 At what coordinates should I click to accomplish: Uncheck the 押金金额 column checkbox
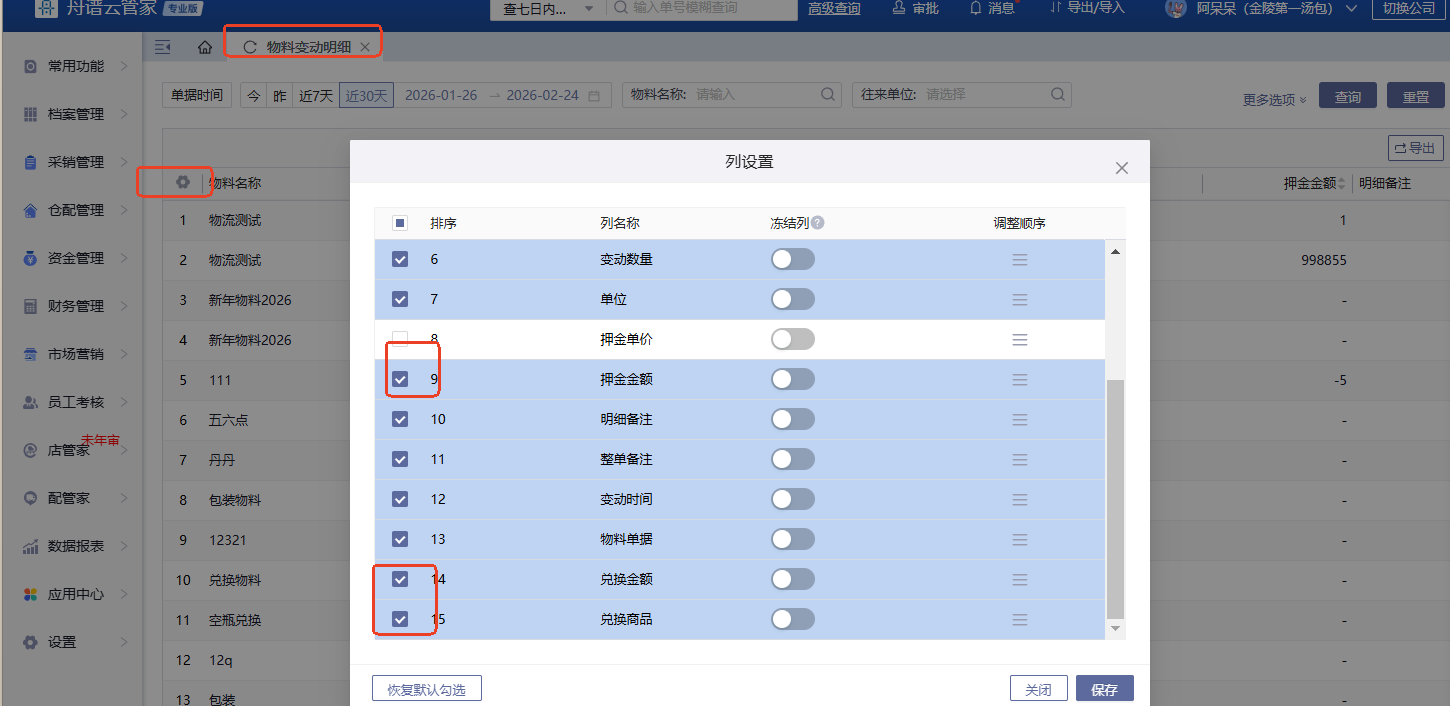(x=400, y=379)
